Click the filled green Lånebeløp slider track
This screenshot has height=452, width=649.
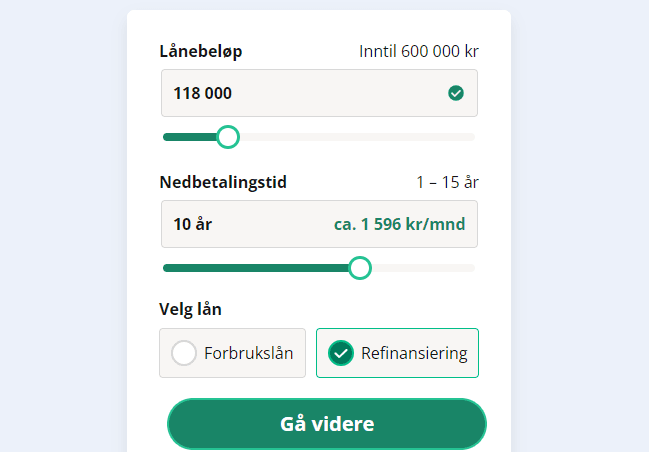coord(190,137)
